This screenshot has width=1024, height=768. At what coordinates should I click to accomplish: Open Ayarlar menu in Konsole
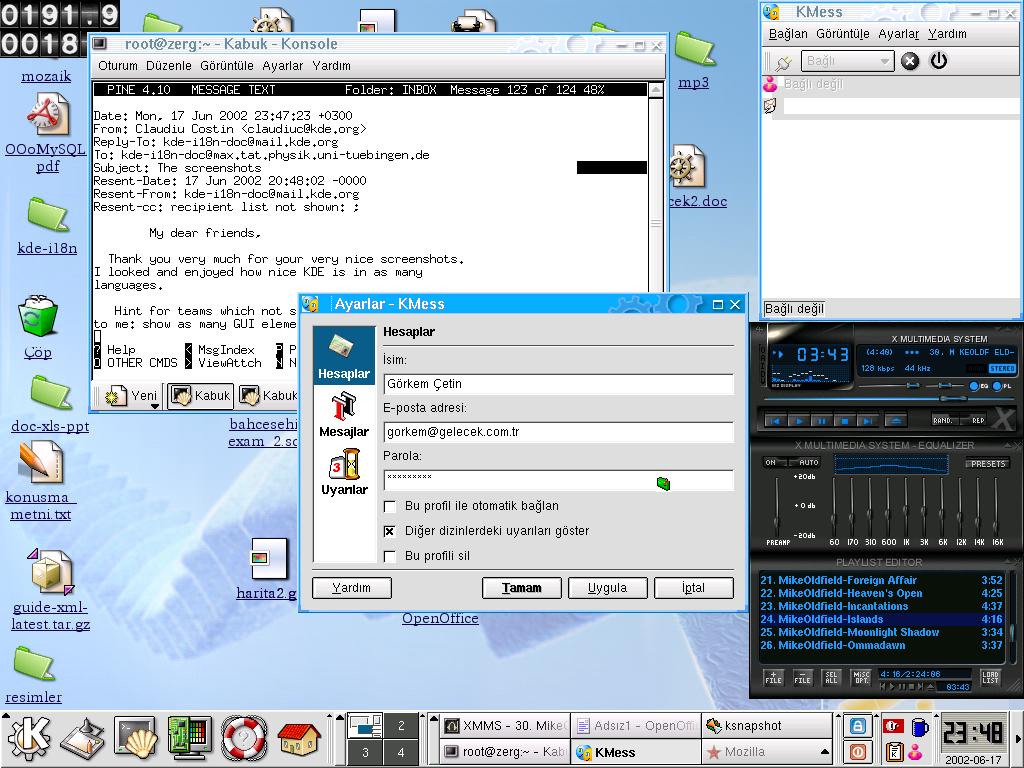point(282,66)
